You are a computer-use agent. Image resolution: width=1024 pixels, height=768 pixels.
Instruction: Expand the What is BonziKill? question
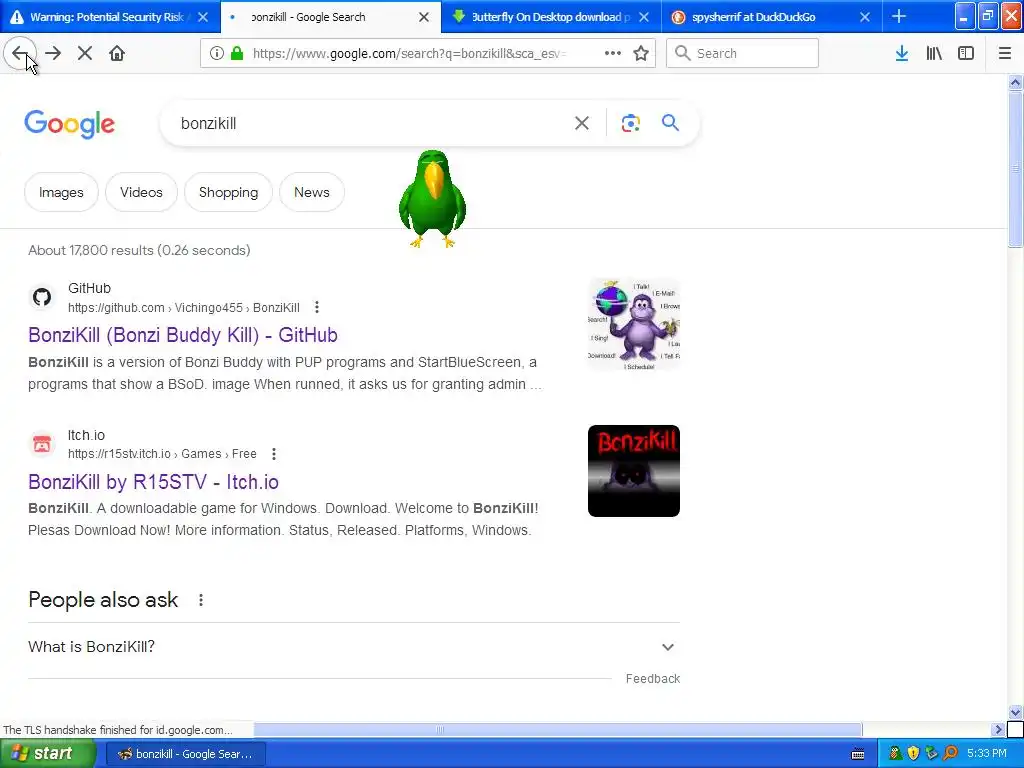[354, 647]
